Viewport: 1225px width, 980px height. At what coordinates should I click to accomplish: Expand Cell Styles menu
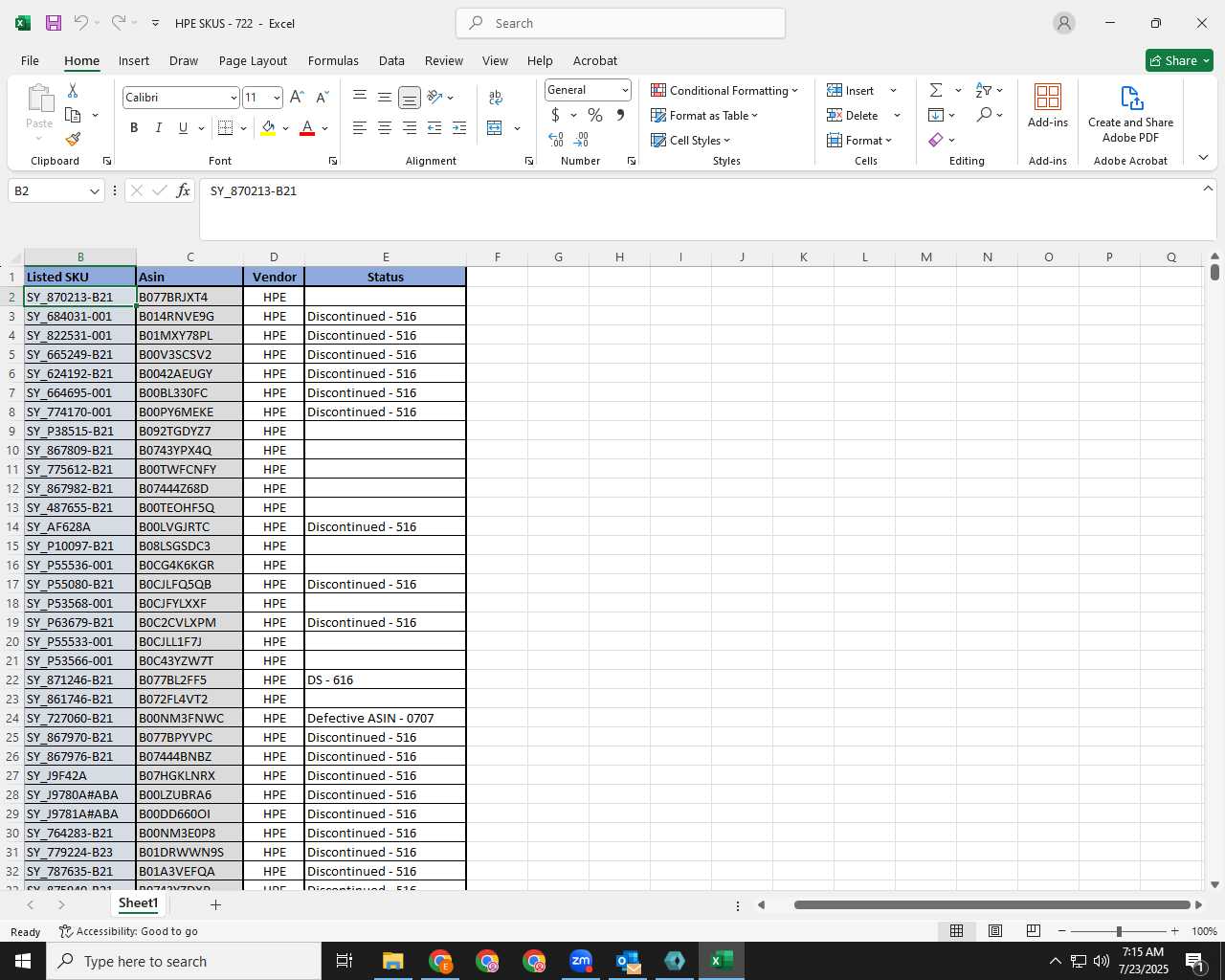pyautogui.click(x=690, y=140)
